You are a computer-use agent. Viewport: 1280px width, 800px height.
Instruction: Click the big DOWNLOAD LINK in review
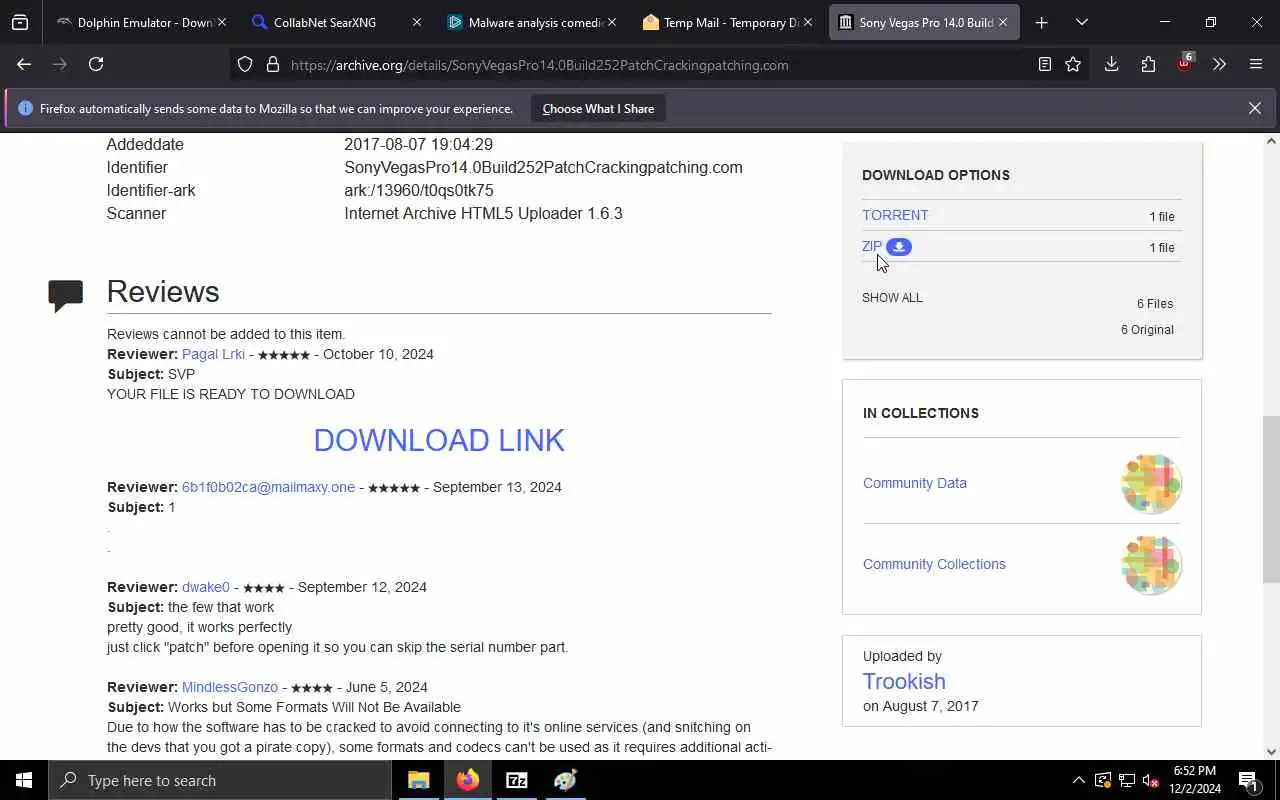point(439,440)
